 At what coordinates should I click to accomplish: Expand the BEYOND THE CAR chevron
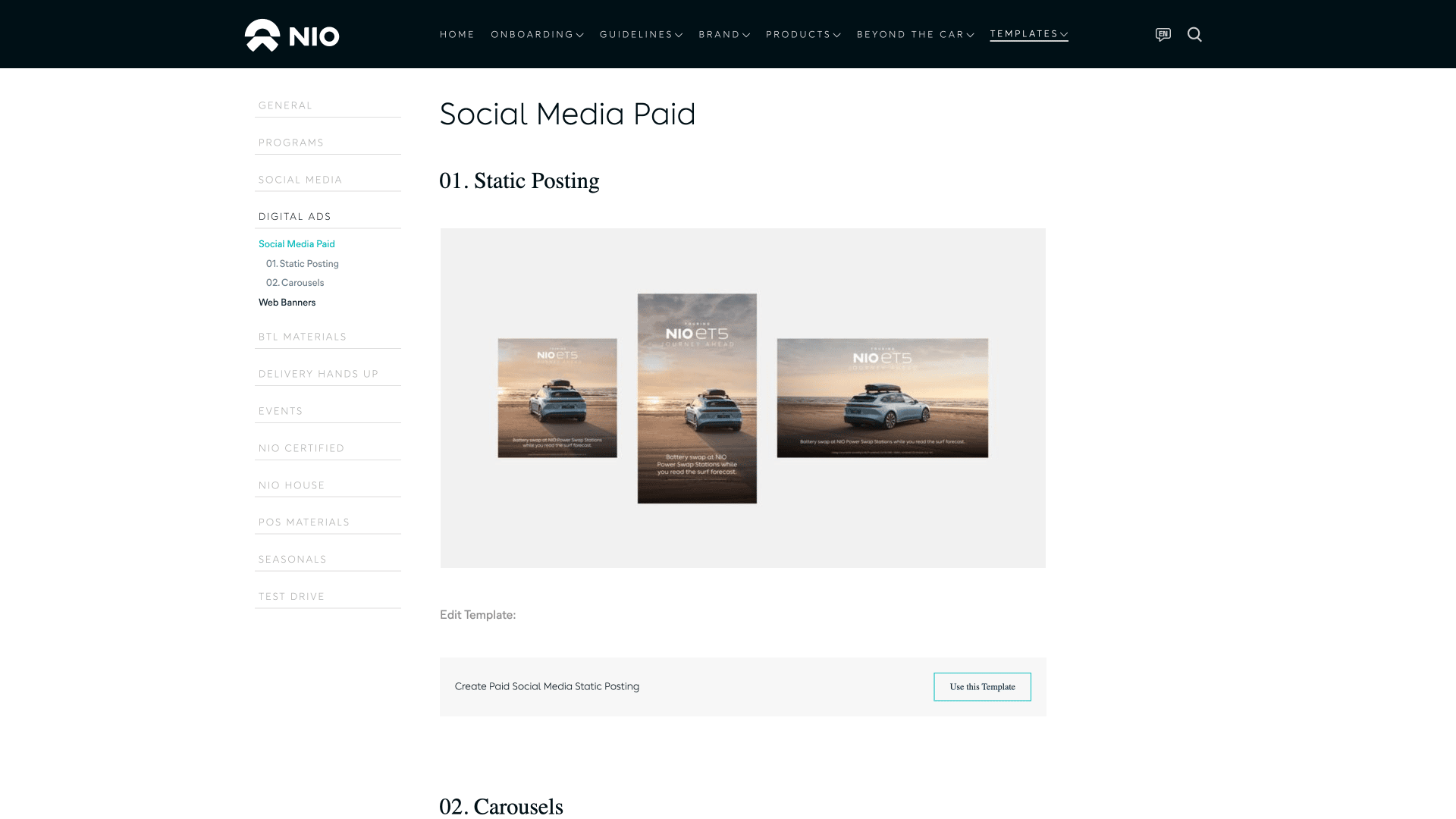(x=970, y=35)
